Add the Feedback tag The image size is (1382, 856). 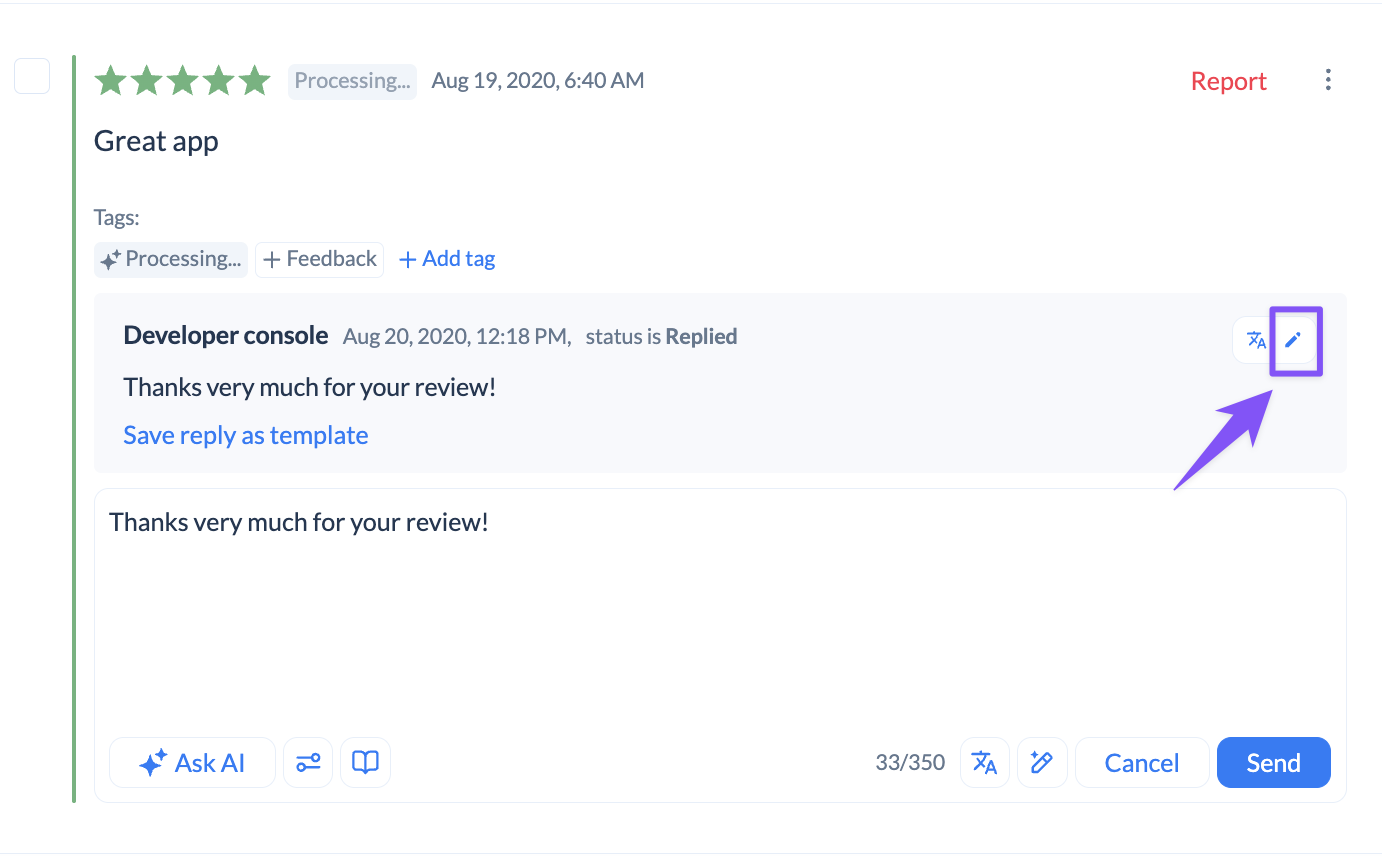pos(320,259)
